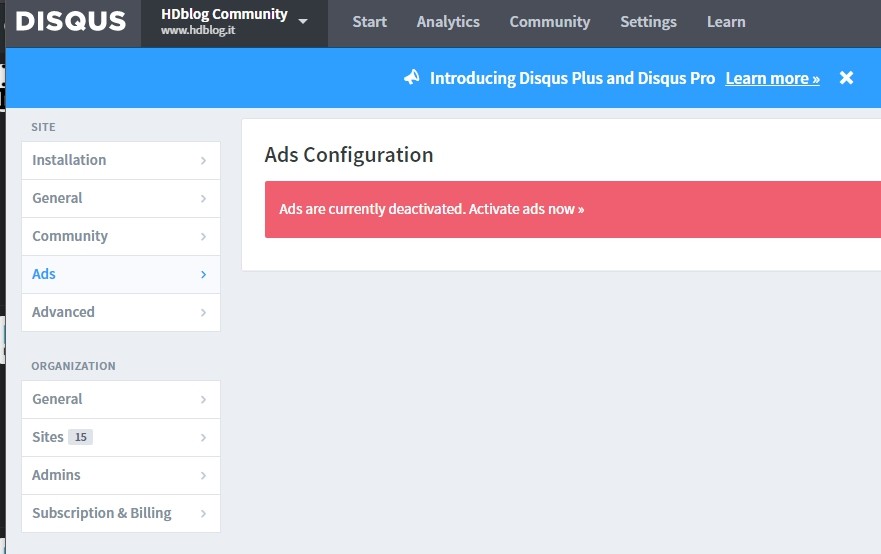The height and width of the screenshot is (554, 881).
Task: Select Ads in the sidebar
Action: 121,274
